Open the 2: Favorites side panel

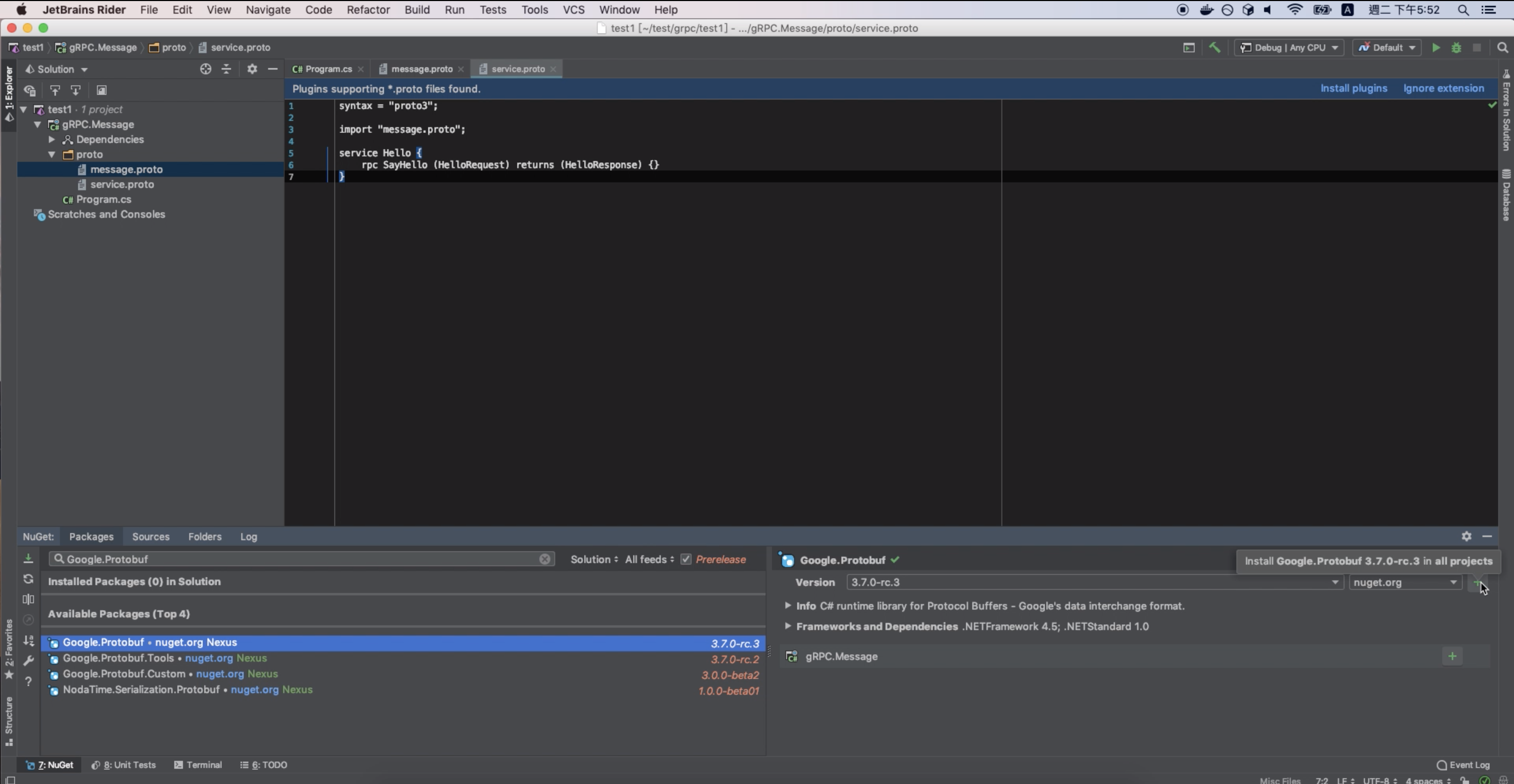point(9,649)
